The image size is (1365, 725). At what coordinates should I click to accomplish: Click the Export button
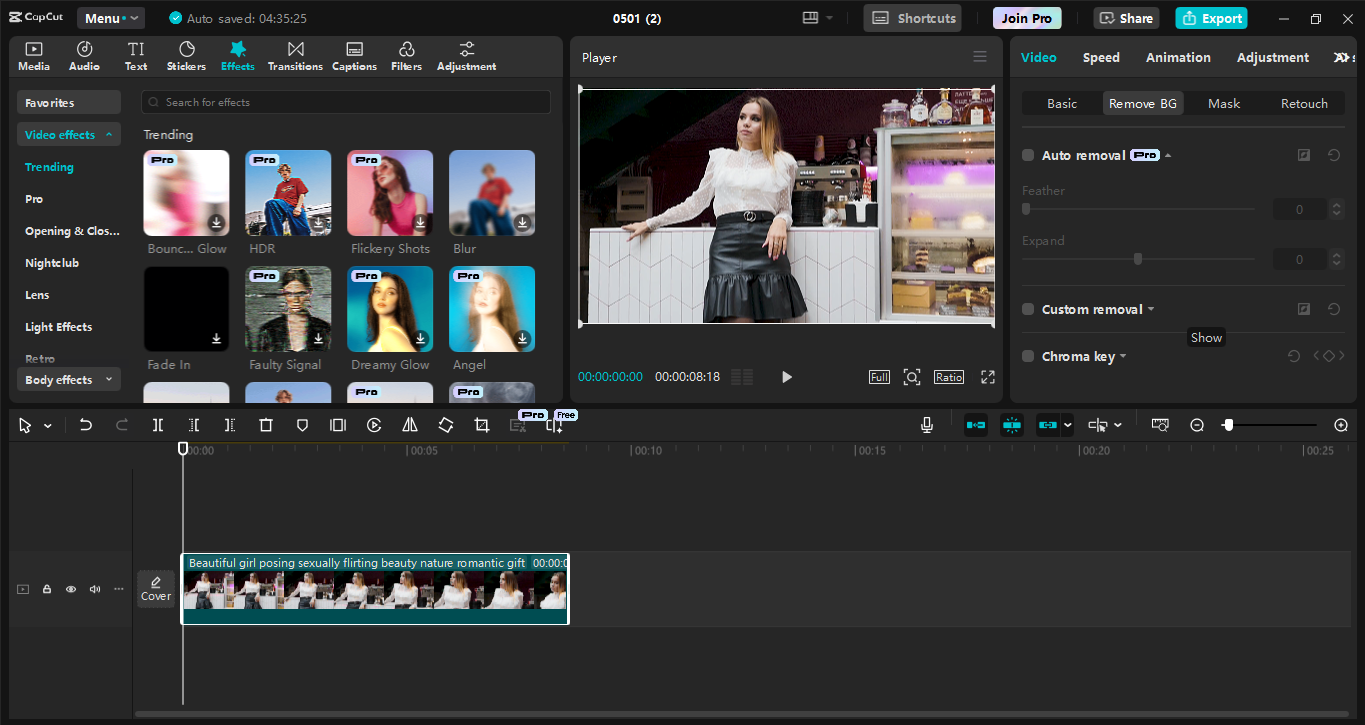1211,17
